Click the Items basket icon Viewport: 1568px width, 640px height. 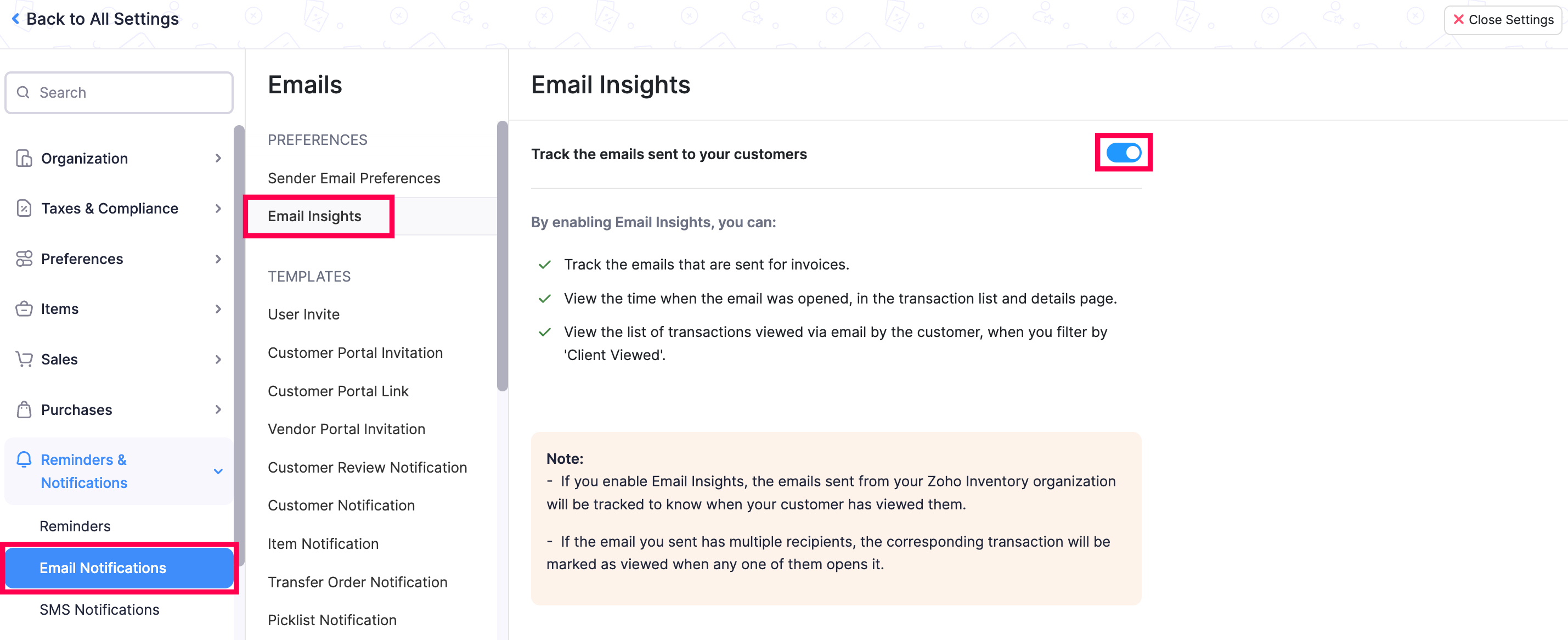24,308
